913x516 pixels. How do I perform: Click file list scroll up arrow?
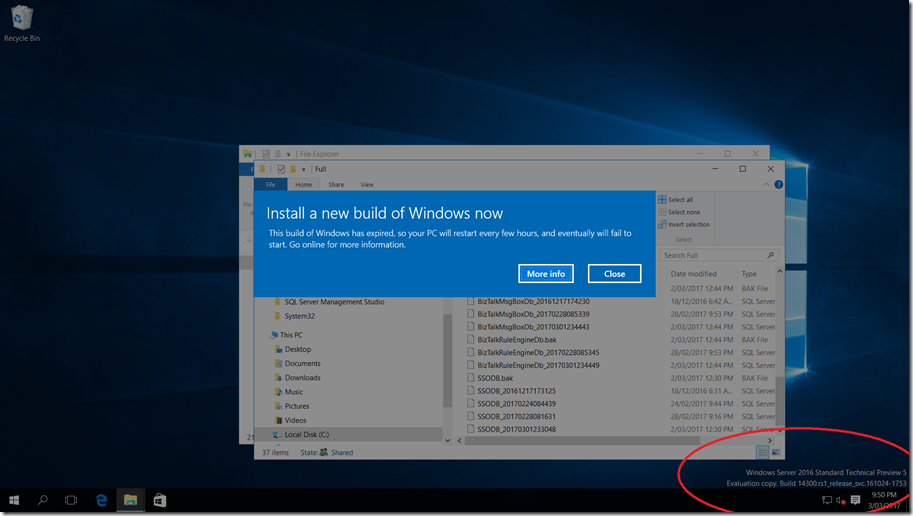780,271
